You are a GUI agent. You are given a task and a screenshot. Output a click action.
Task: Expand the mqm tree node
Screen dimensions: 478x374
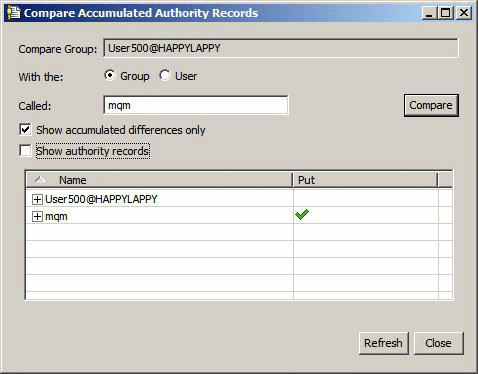37,216
